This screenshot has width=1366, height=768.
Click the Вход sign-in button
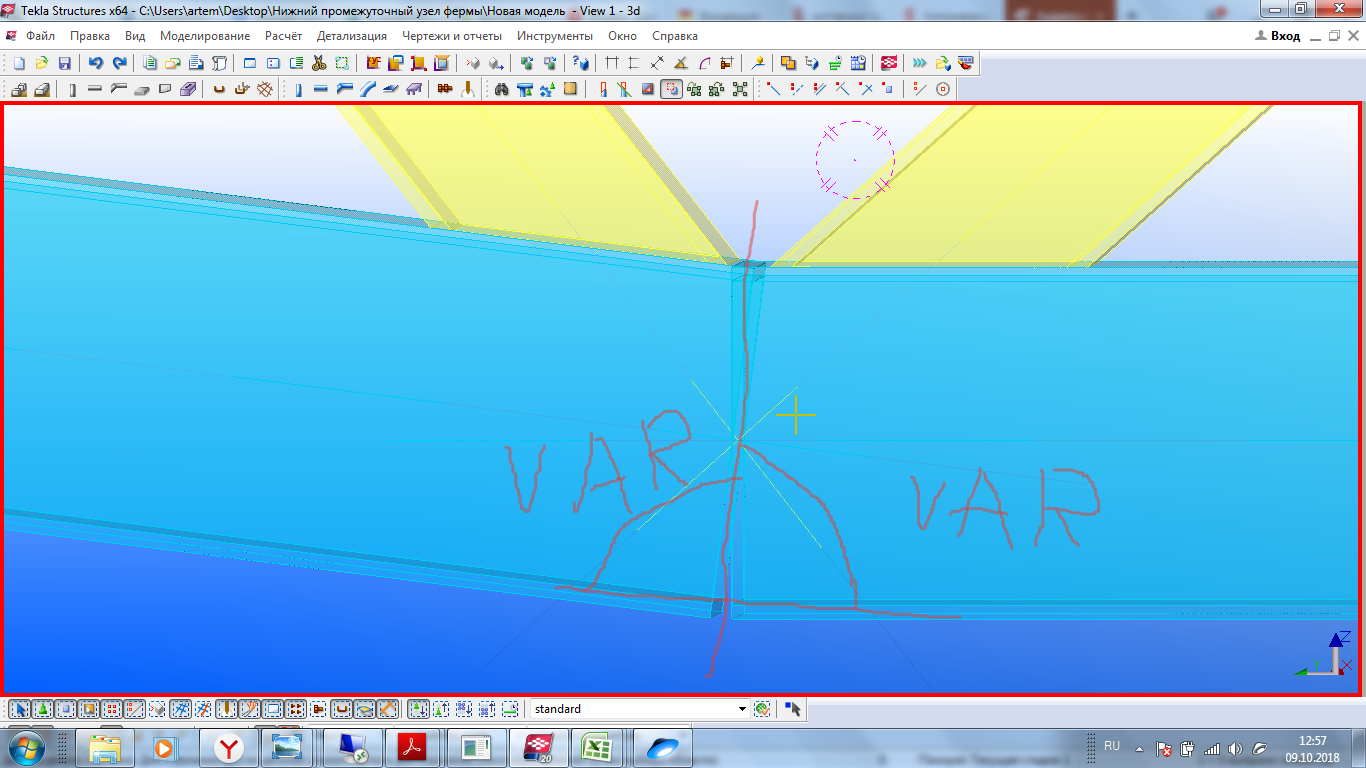[1278, 36]
